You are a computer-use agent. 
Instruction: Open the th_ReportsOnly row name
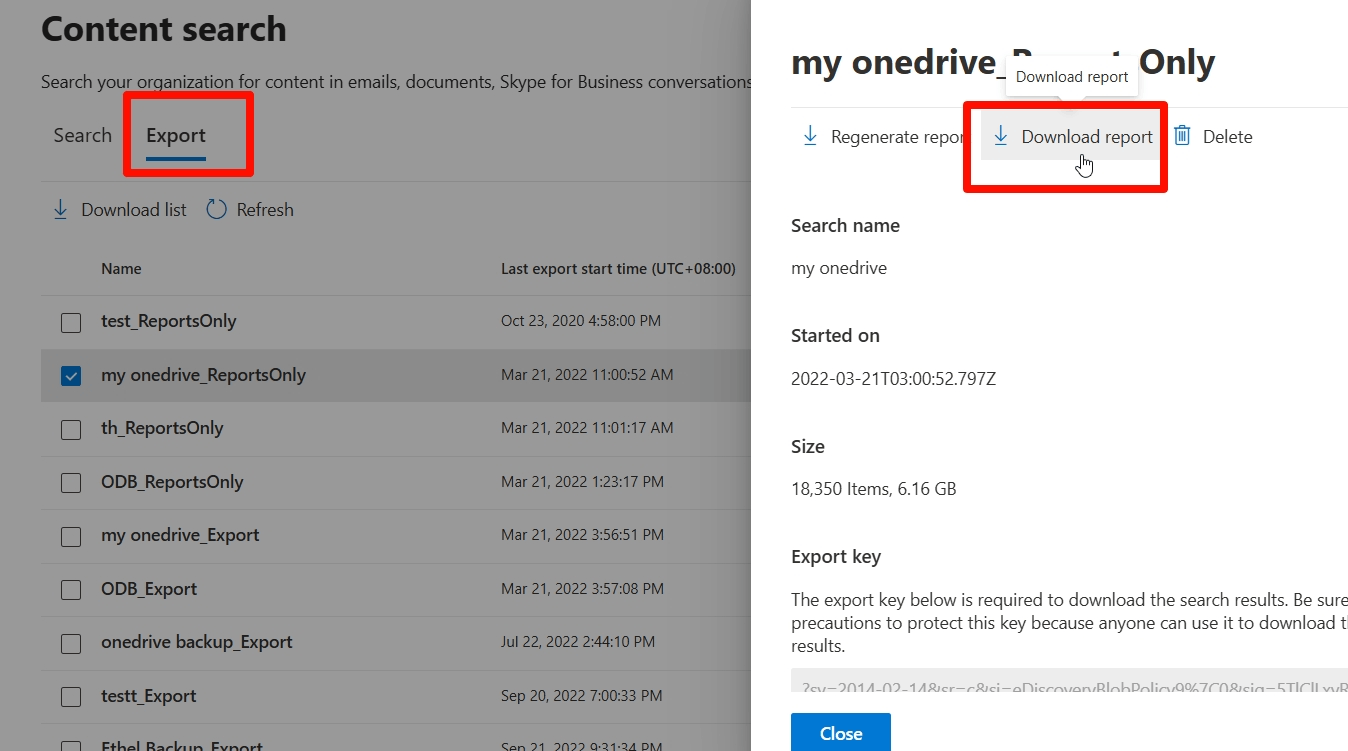162,428
